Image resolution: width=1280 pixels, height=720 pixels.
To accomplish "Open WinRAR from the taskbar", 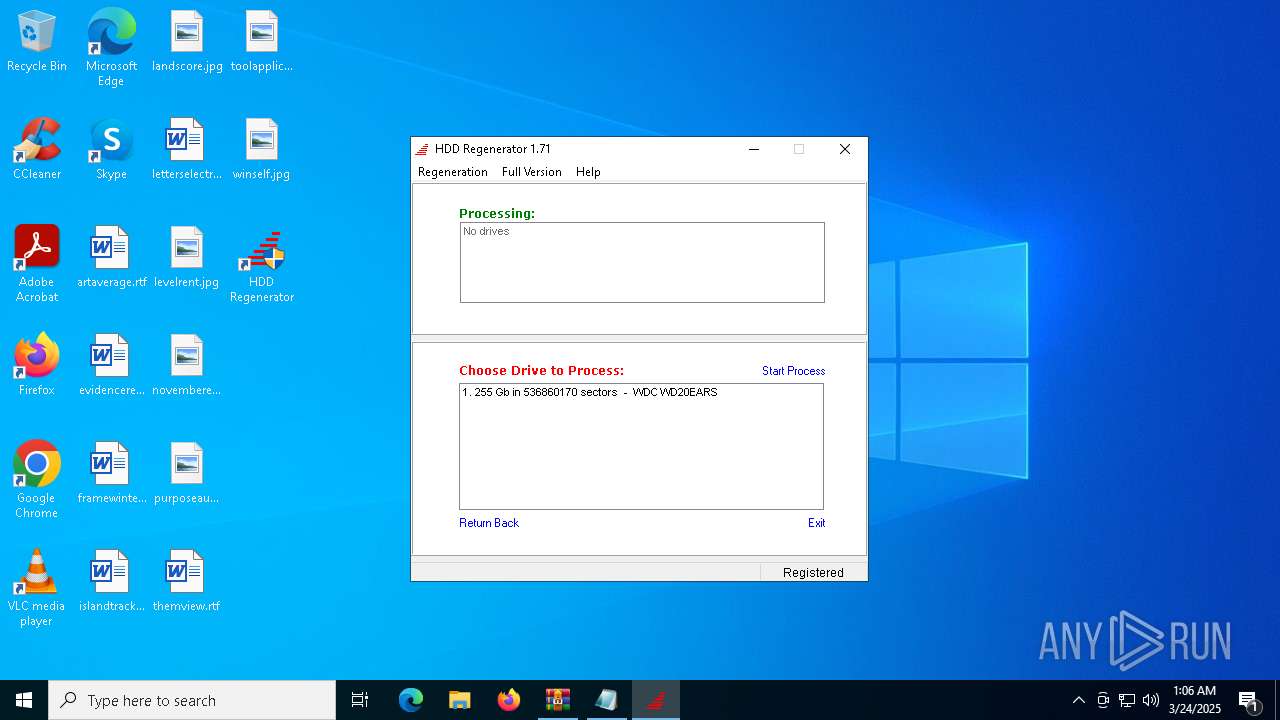I will 558,700.
